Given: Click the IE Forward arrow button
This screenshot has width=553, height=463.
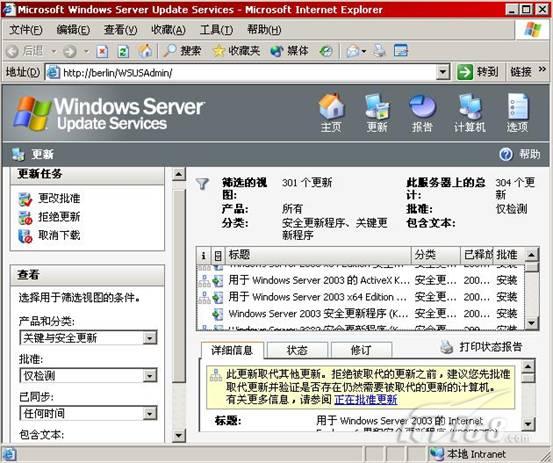Looking at the screenshot, I should [x=69, y=51].
